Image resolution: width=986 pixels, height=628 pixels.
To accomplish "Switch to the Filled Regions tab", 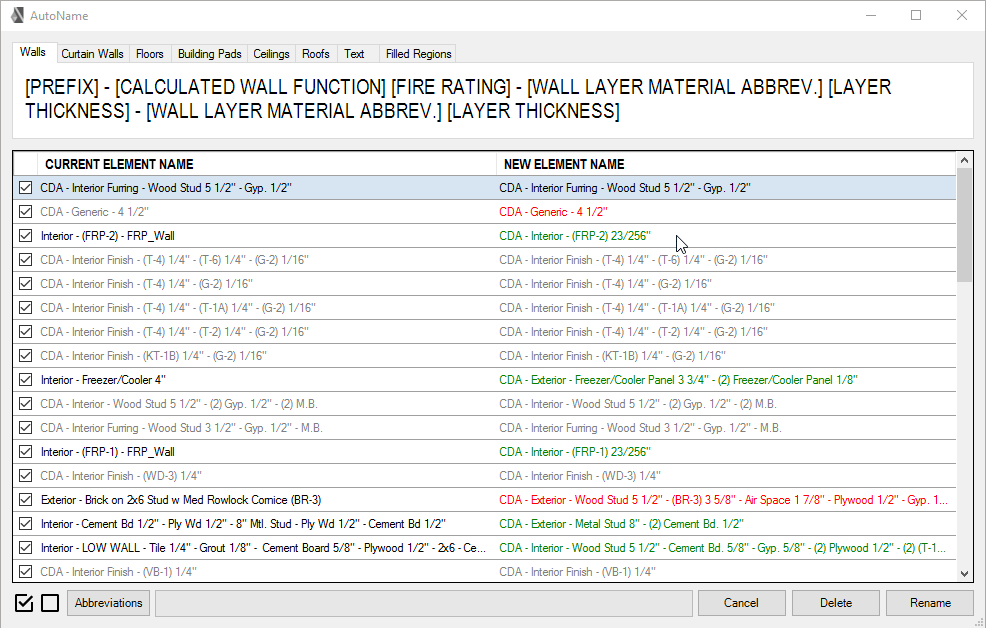I will pos(417,53).
